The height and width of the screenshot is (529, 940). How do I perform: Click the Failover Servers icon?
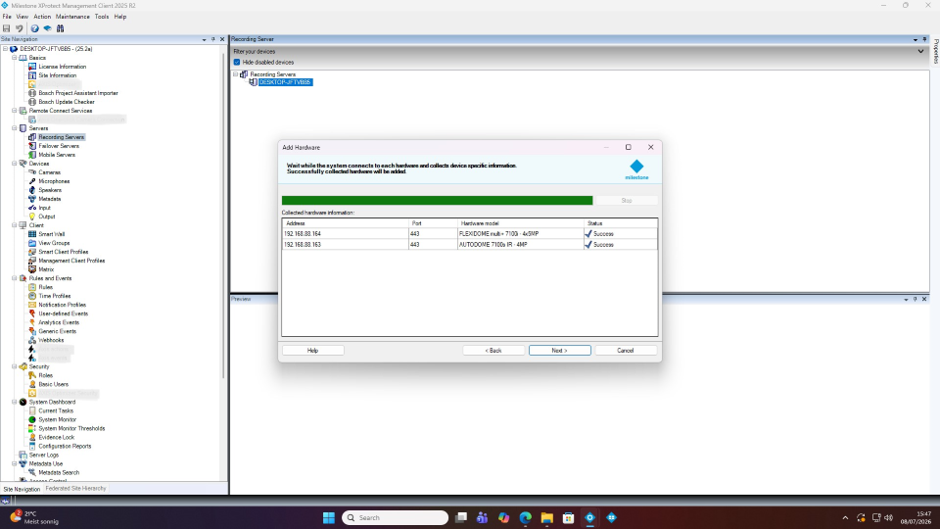tap(32, 146)
